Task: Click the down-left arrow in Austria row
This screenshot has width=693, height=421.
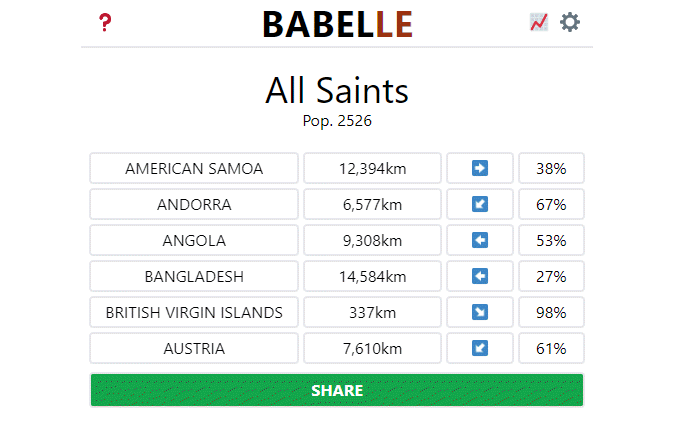Action: click(480, 348)
